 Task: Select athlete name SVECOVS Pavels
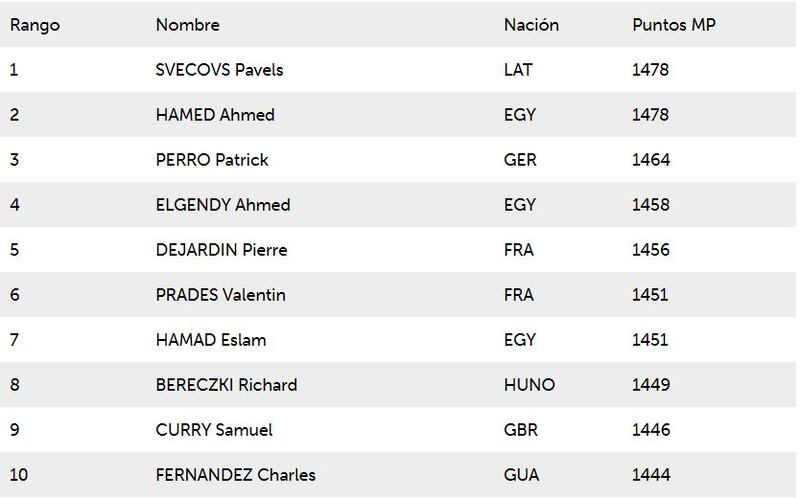219,70
